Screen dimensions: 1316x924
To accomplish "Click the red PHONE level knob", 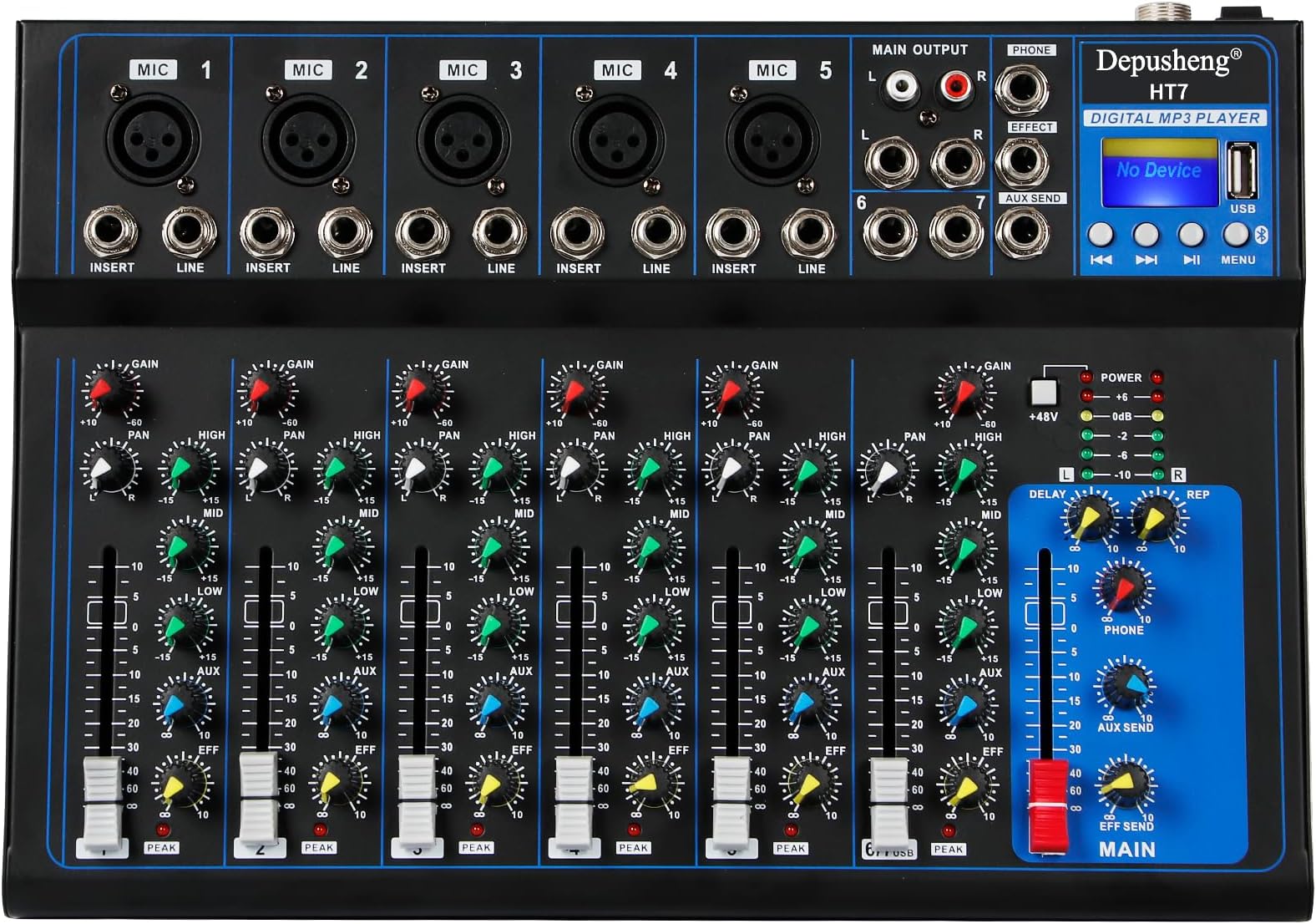I will tap(1124, 589).
